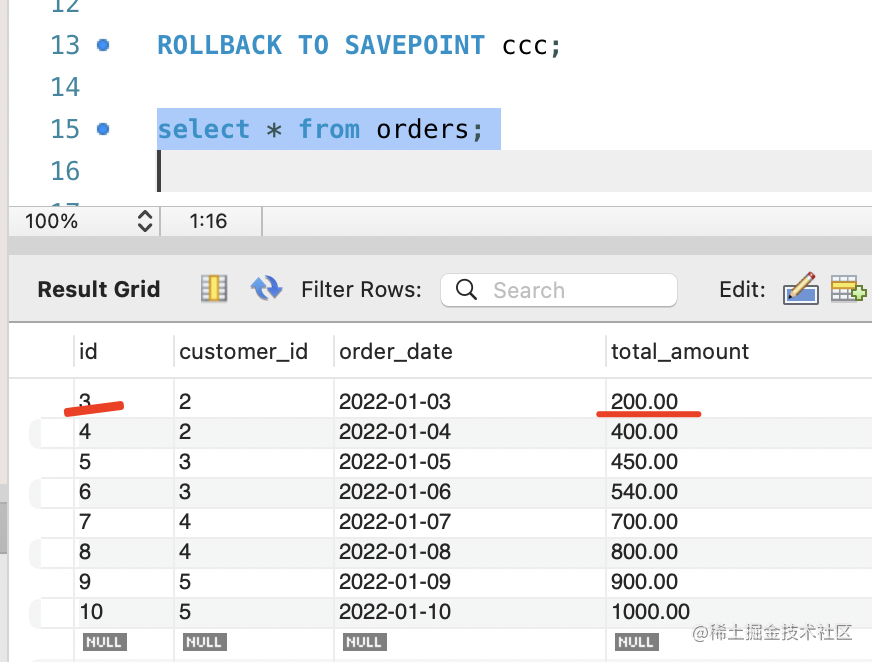872x662 pixels.
Task: Click the 1:16 cursor position indicator
Action: tap(209, 221)
